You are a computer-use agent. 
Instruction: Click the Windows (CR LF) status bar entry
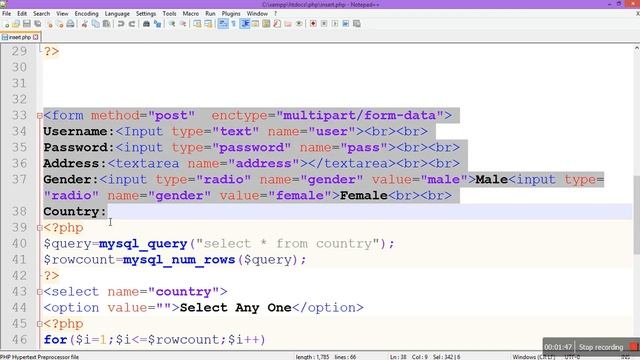point(534,357)
